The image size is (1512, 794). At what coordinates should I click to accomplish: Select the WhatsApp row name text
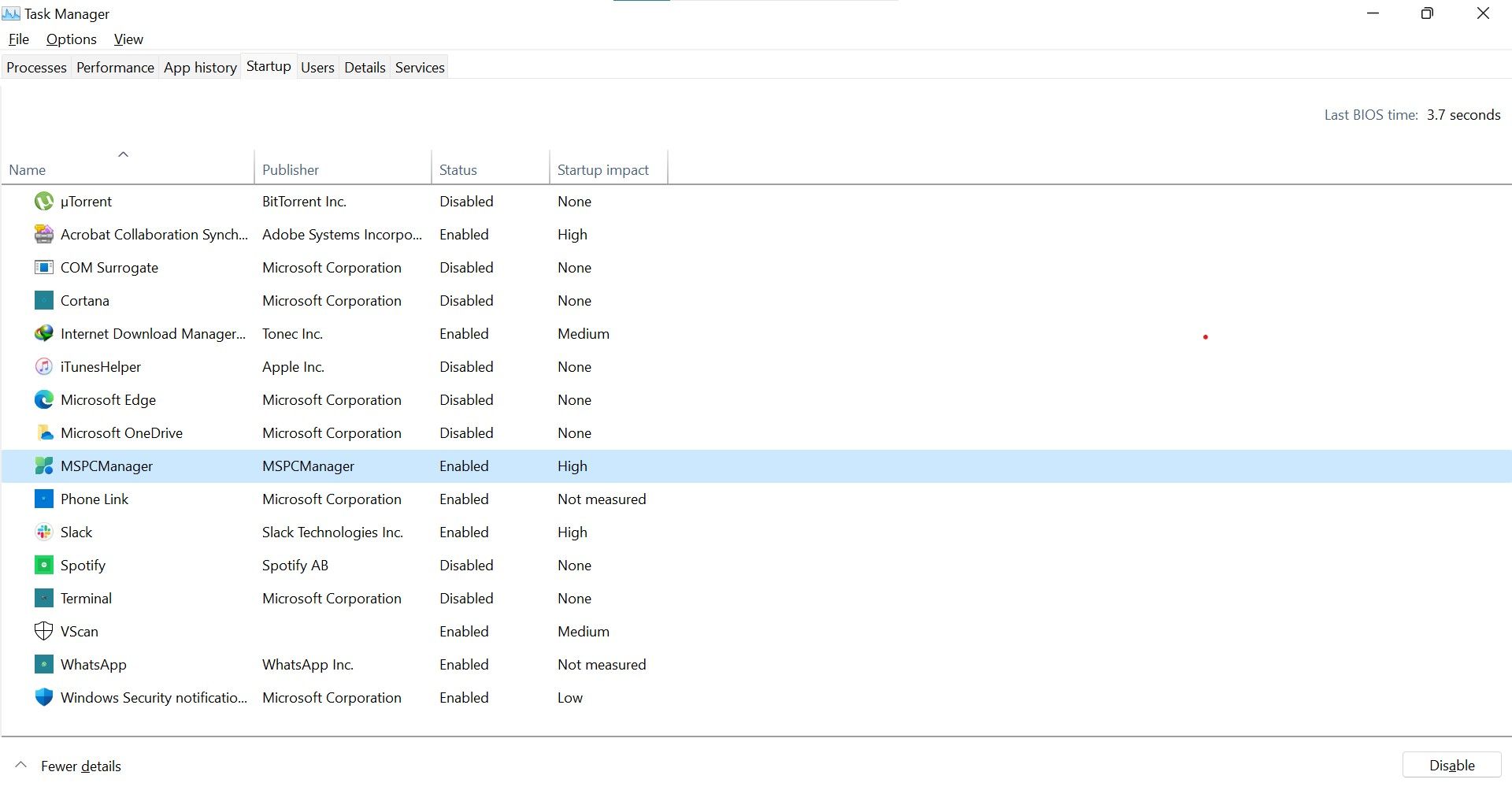(93, 665)
